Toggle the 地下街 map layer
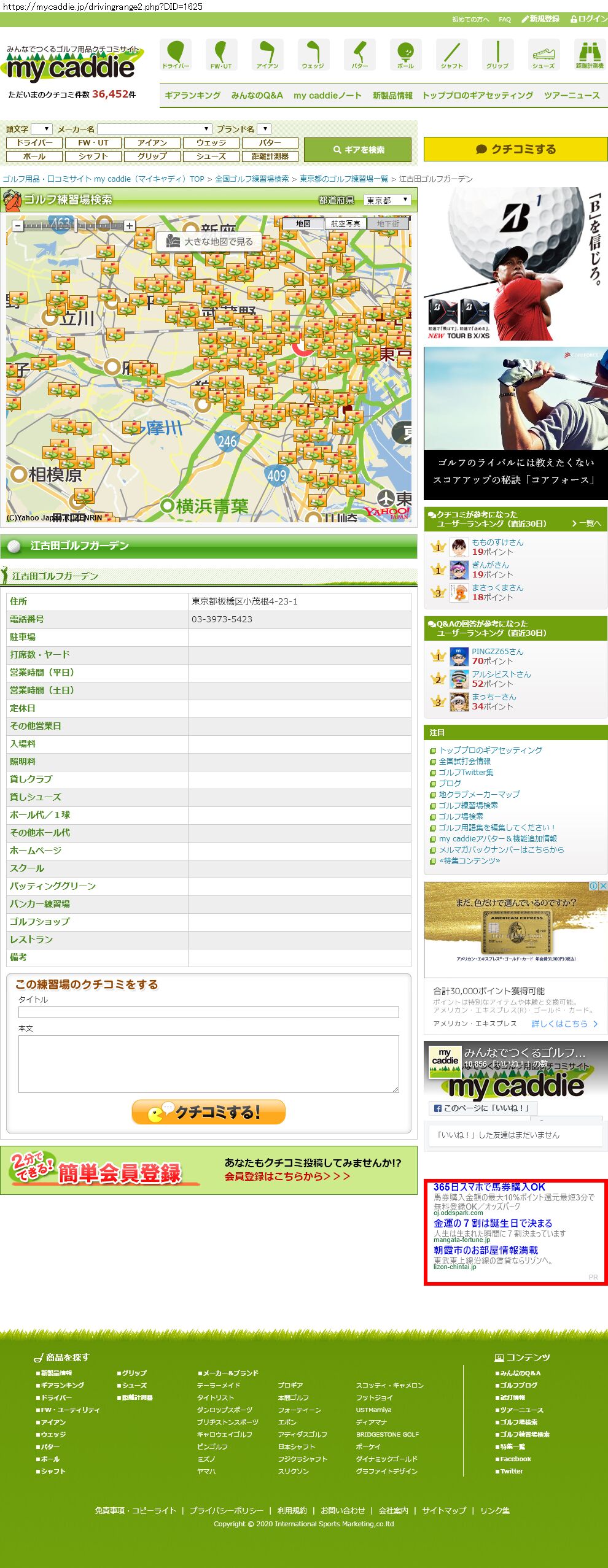 pyautogui.click(x=388, y=223)
